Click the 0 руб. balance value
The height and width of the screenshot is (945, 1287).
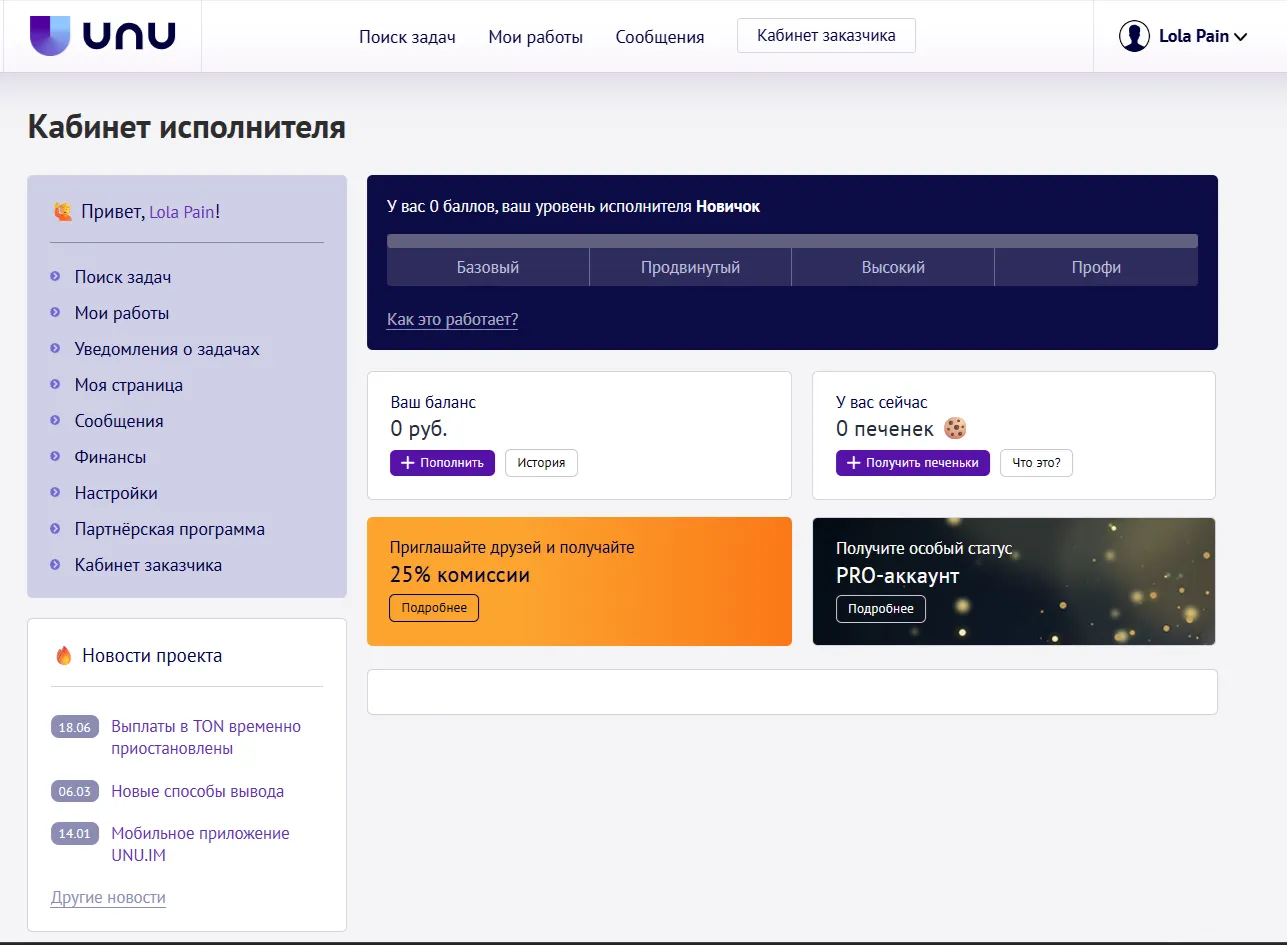pos(419,429)
